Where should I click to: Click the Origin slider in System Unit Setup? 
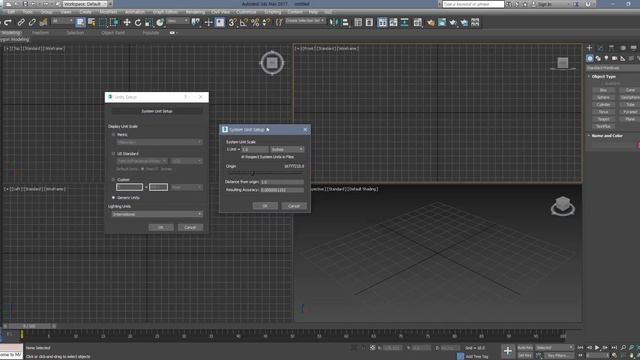click(253, 173)
